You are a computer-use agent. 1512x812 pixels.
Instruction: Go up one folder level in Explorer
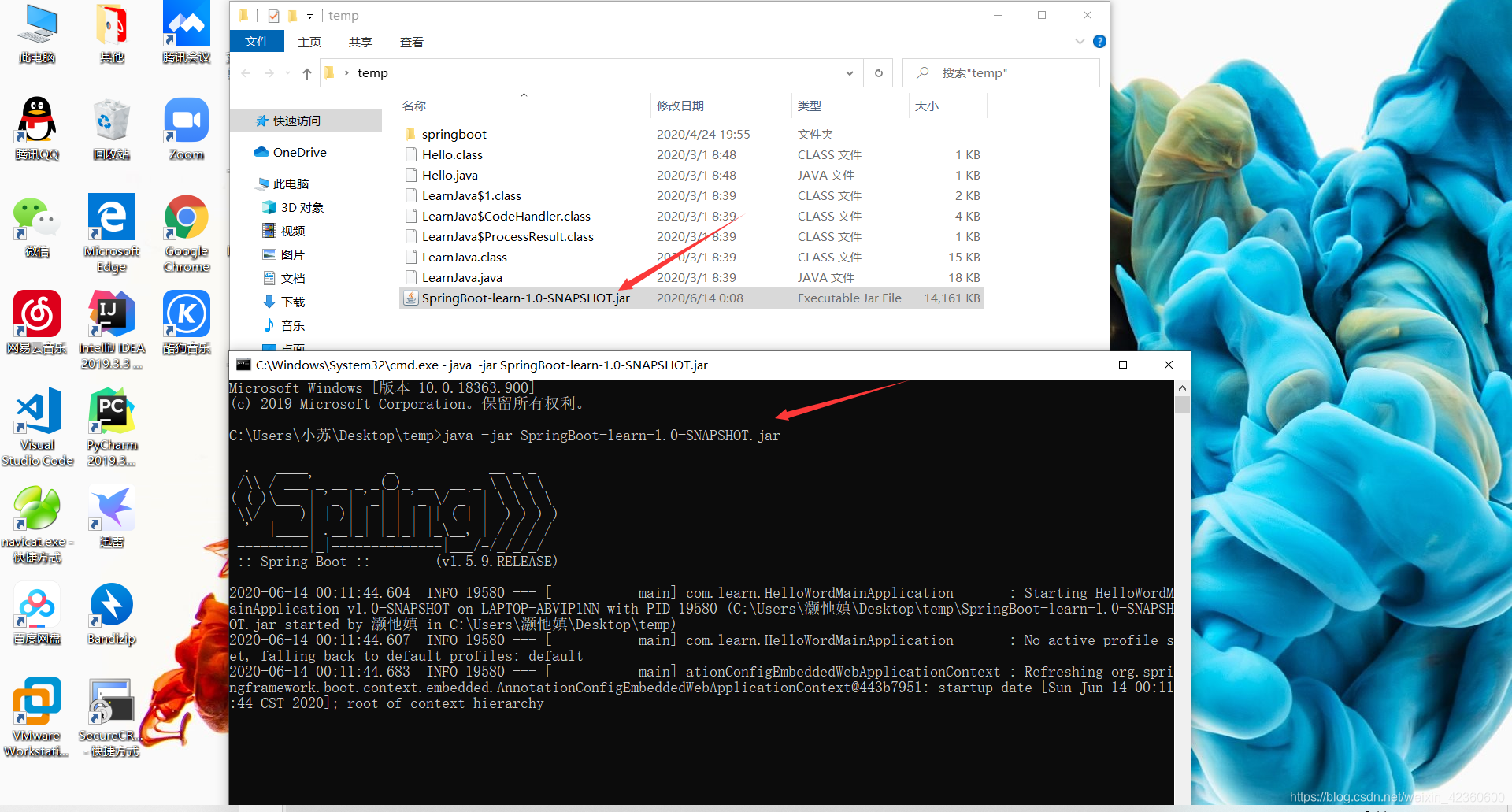click(x=307, y=73)
